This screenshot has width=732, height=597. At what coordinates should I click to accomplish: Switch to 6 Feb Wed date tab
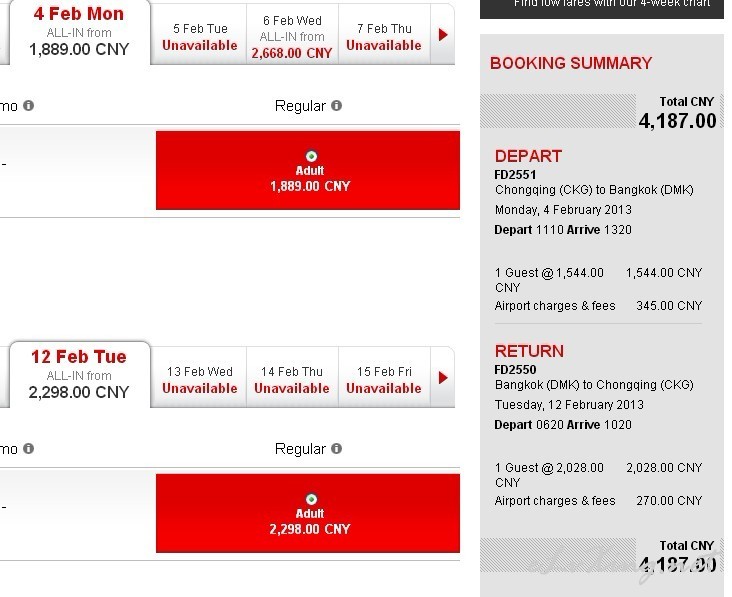pyautogui.click(x=292, y=36)
